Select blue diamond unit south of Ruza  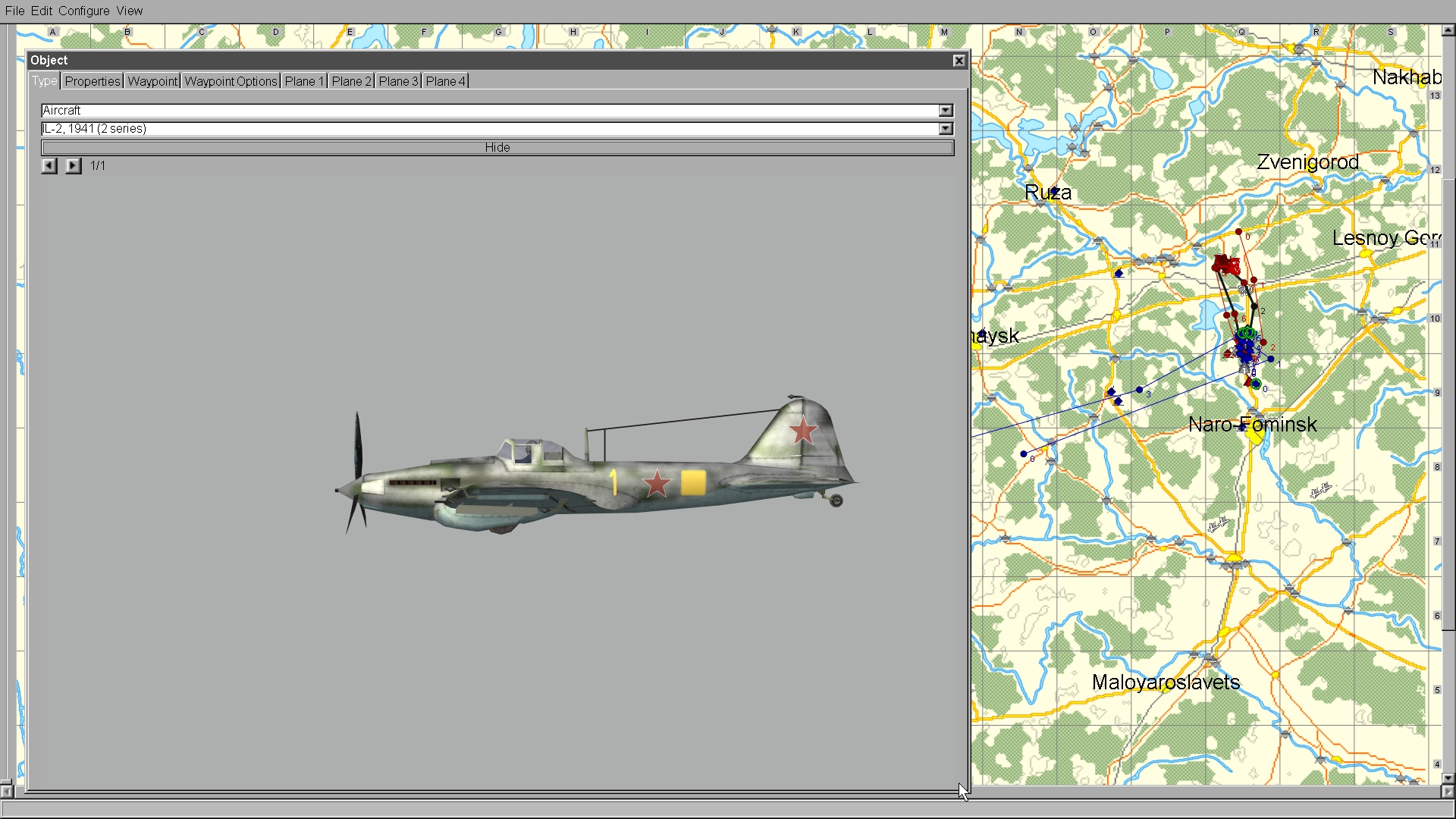point(1119,273)
